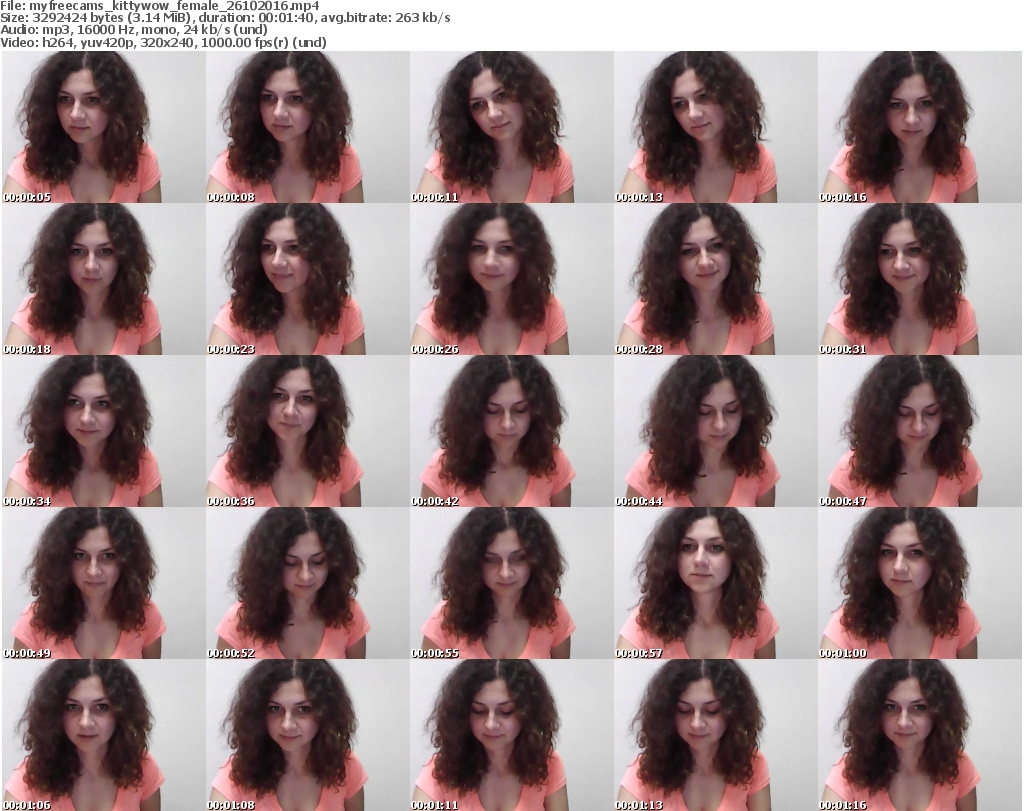Choose the 00:00:49 video frame
The width and height of the screenshot is (1024, 811).
(103, 583)
